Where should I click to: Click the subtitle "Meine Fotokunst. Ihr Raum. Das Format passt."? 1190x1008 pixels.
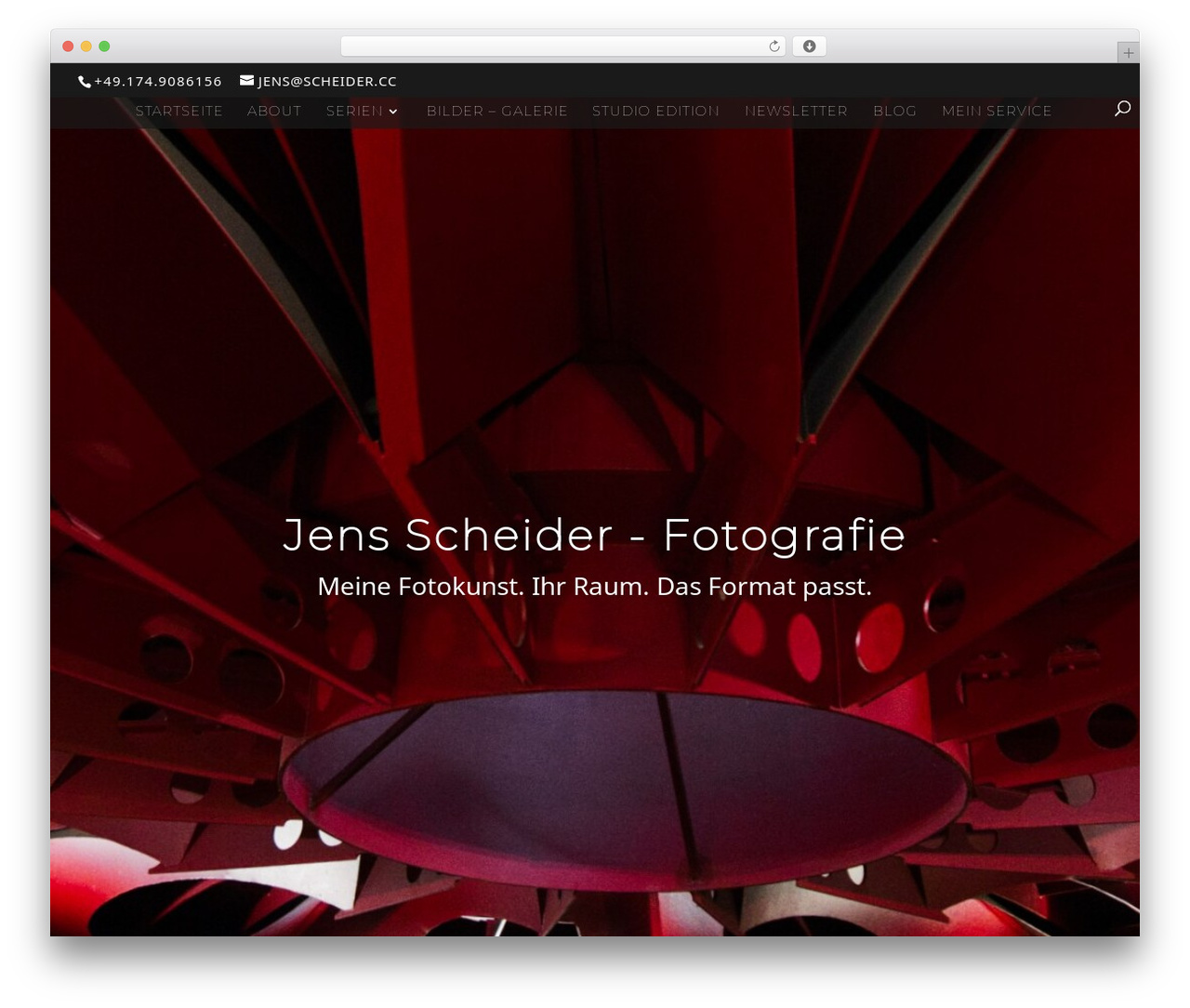(x=595, y=587)
